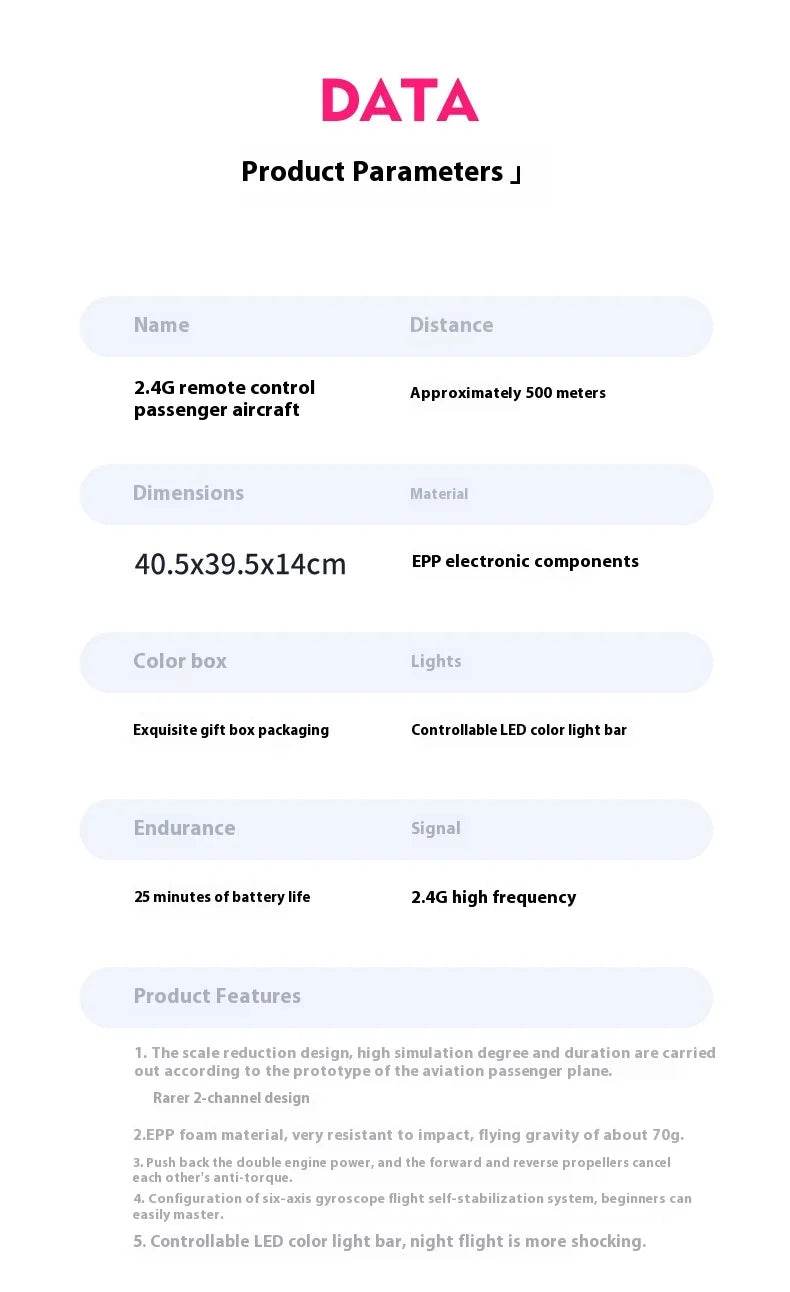Select the Signal header label
This screenshot has width=790, height=1292.
(436, 829)
